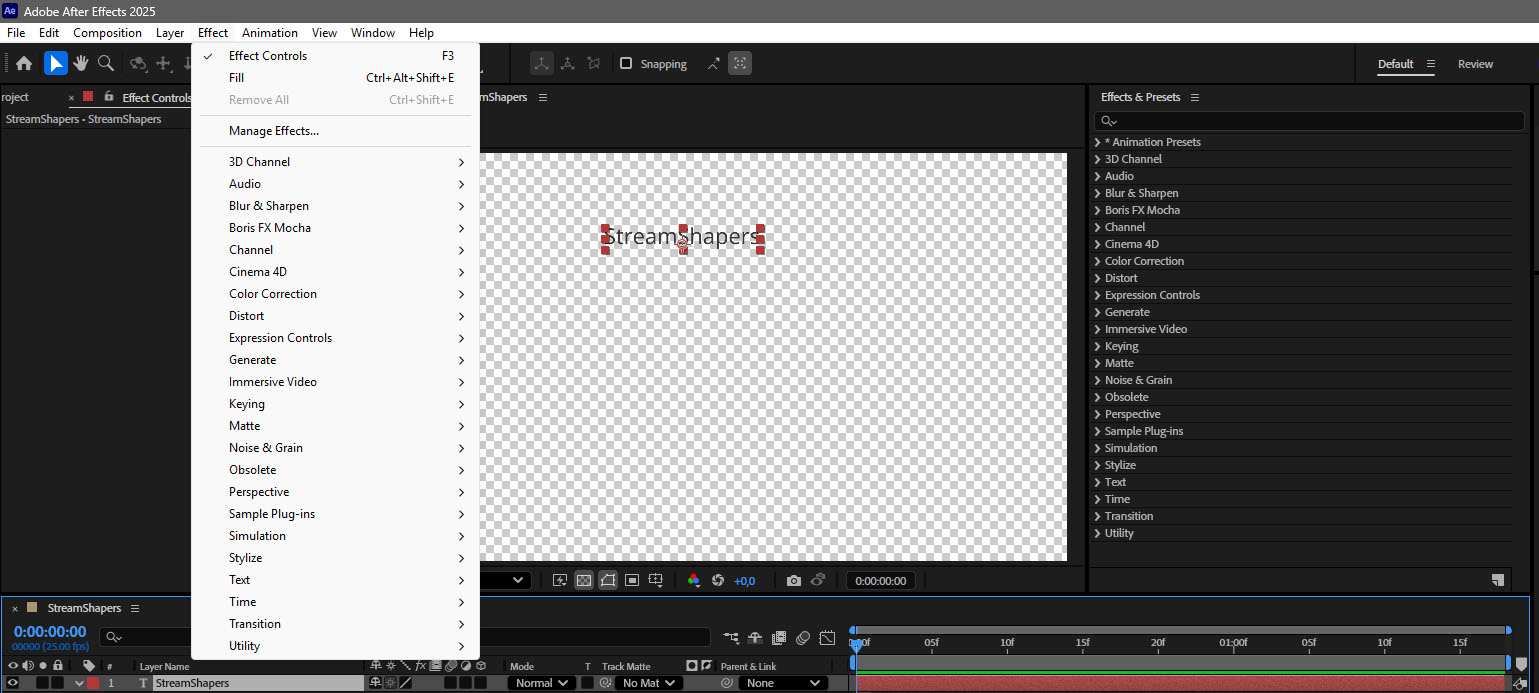This screenshot has width=1539, height=693.
Task: Open the Composition Mini-Flowchart icon
Action: [x=731, y=637]
